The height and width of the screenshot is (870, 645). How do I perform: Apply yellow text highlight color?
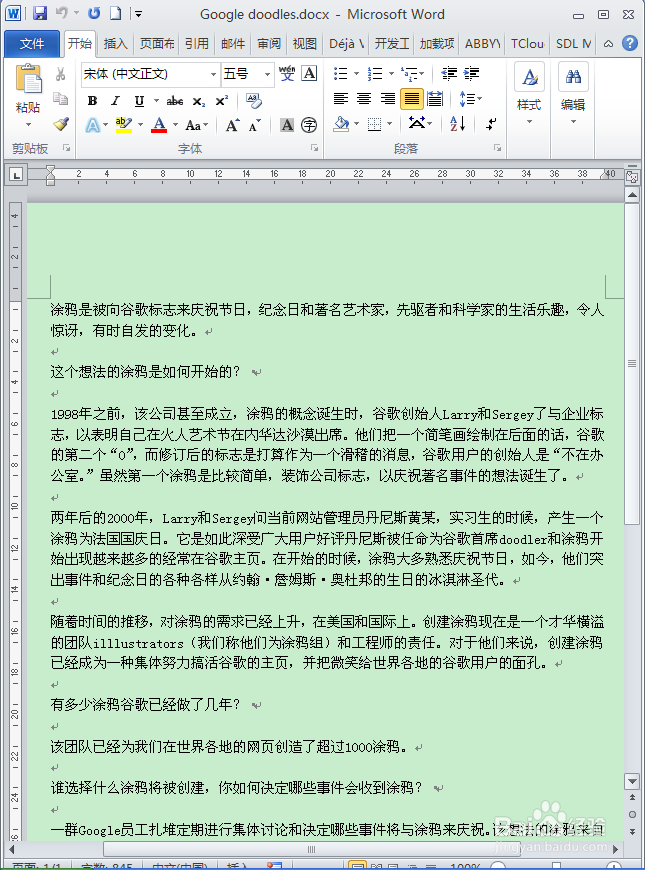124,125
